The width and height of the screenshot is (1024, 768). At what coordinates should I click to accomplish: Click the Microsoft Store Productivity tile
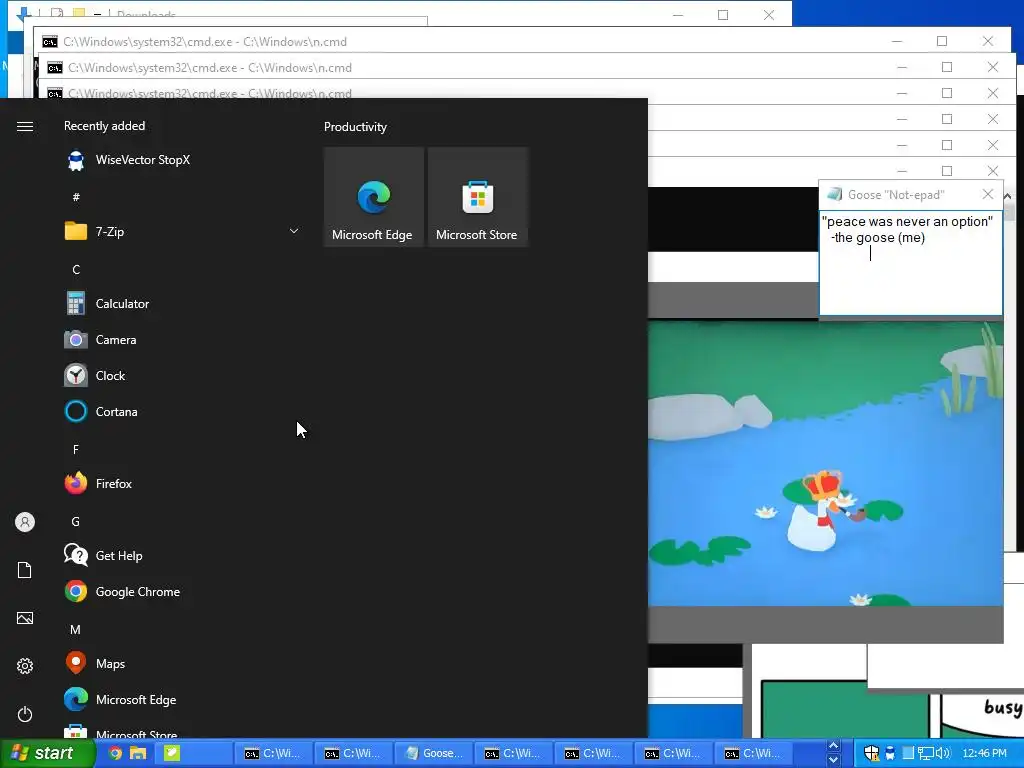(x=477, y=197)
